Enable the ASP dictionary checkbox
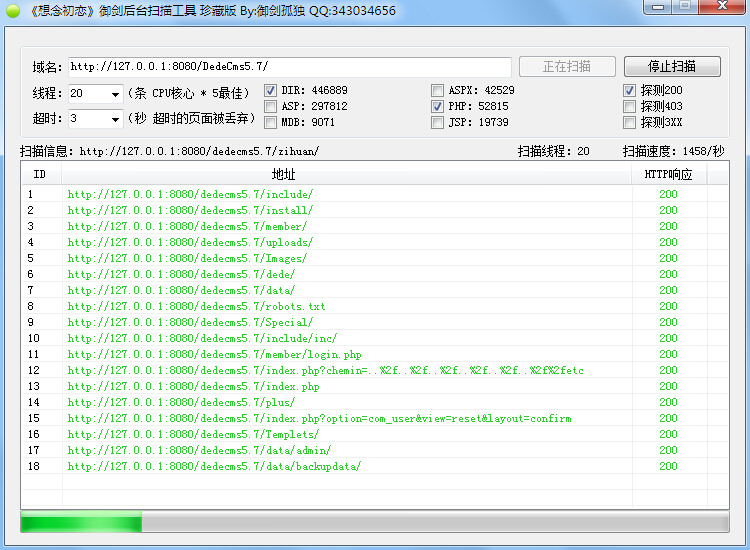 (271, 107)
